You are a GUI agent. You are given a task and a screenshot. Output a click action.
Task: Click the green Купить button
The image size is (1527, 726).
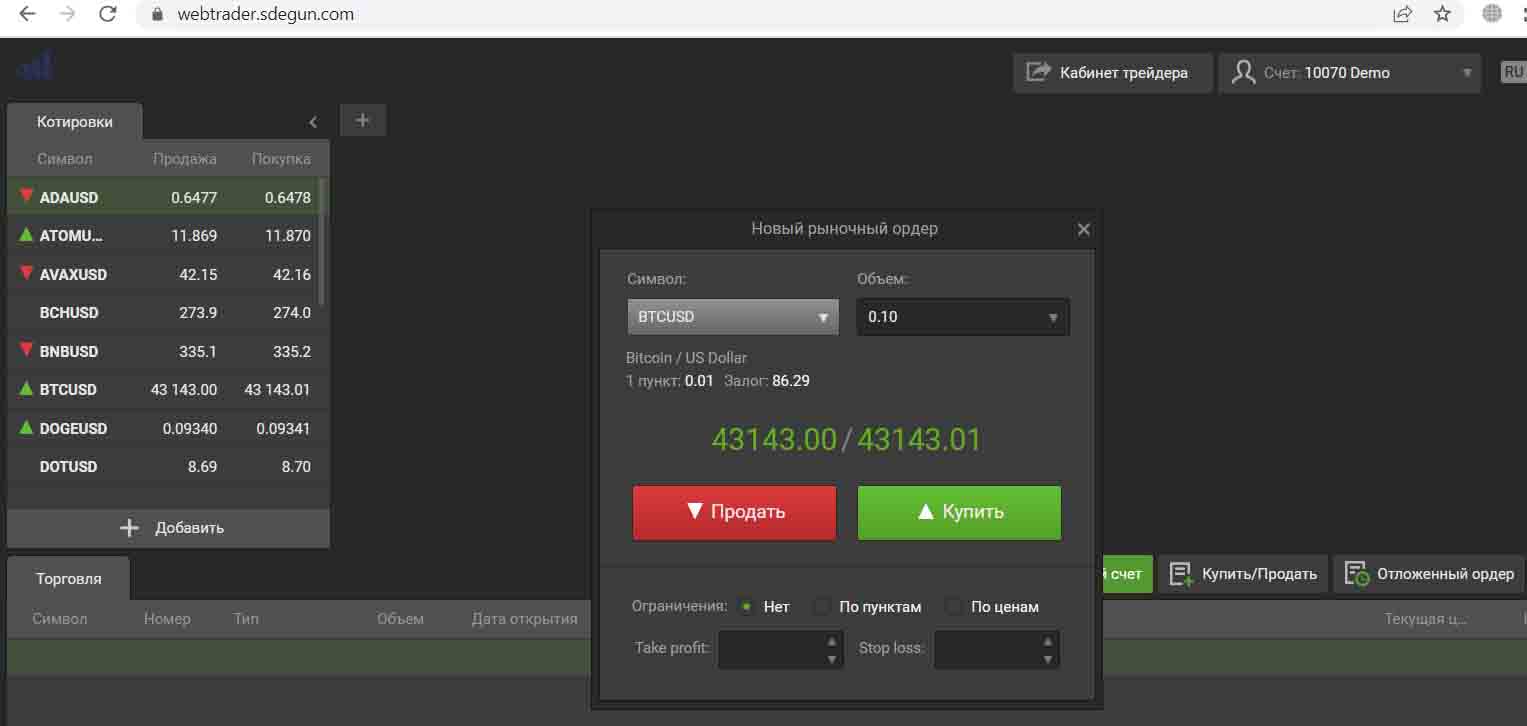coord(959,512)
